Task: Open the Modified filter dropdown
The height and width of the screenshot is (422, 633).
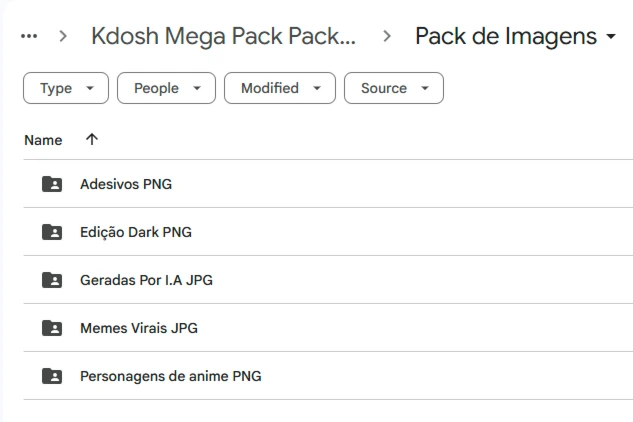Action: (280, 88)
